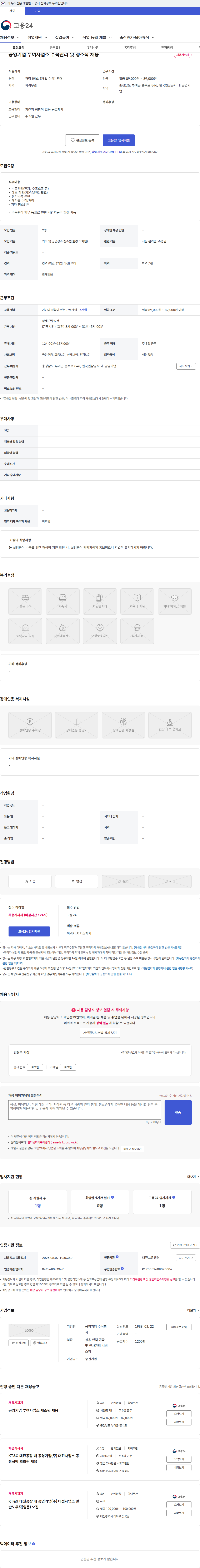Click the 요양보호시설 benefit icon
The image size is (200, 1568).
click(x=100, y=631)
